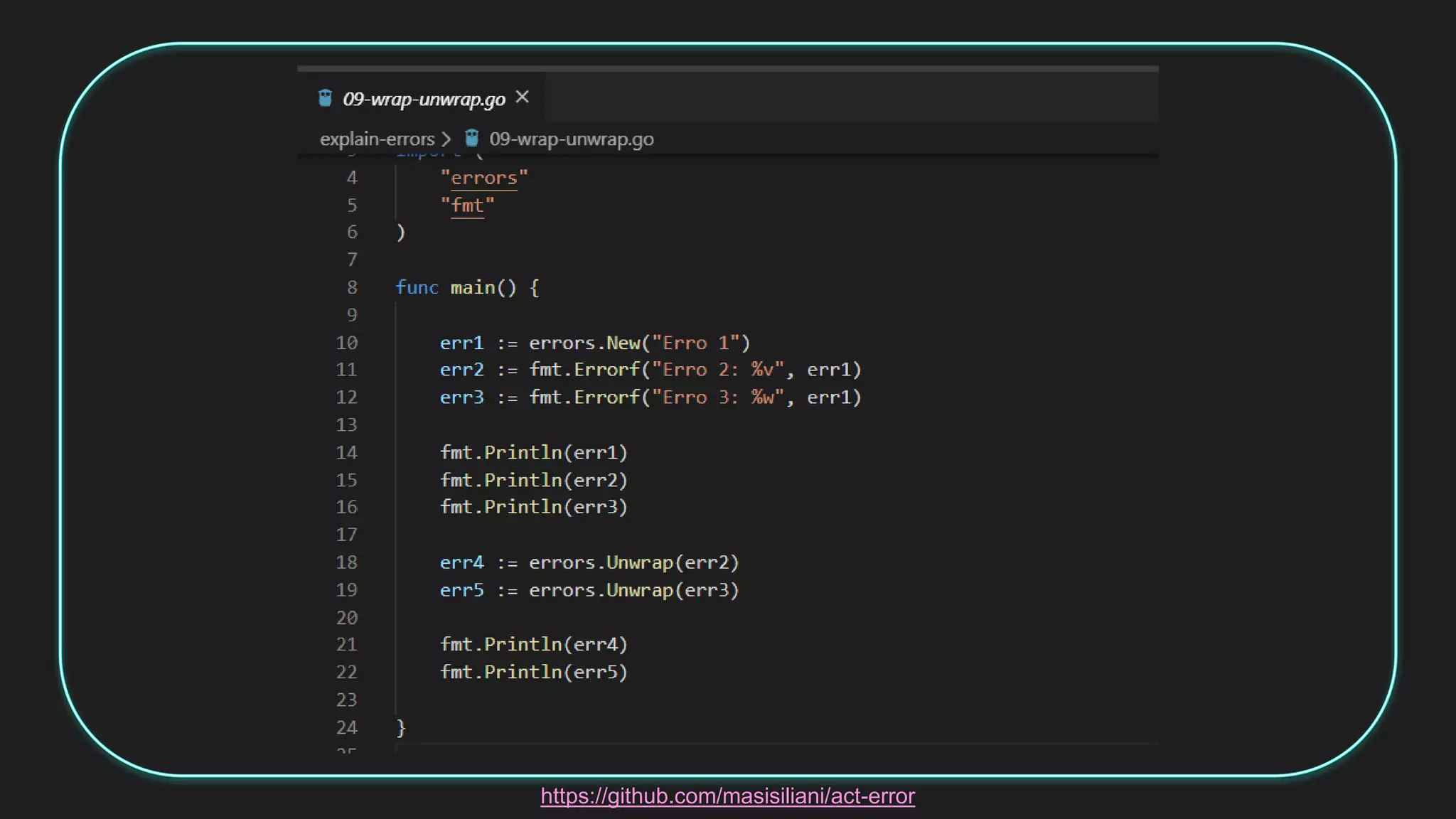
Task: Click fmt.Println(err2) on line 15
Action: pyautogui.click(x=534, y=480)
